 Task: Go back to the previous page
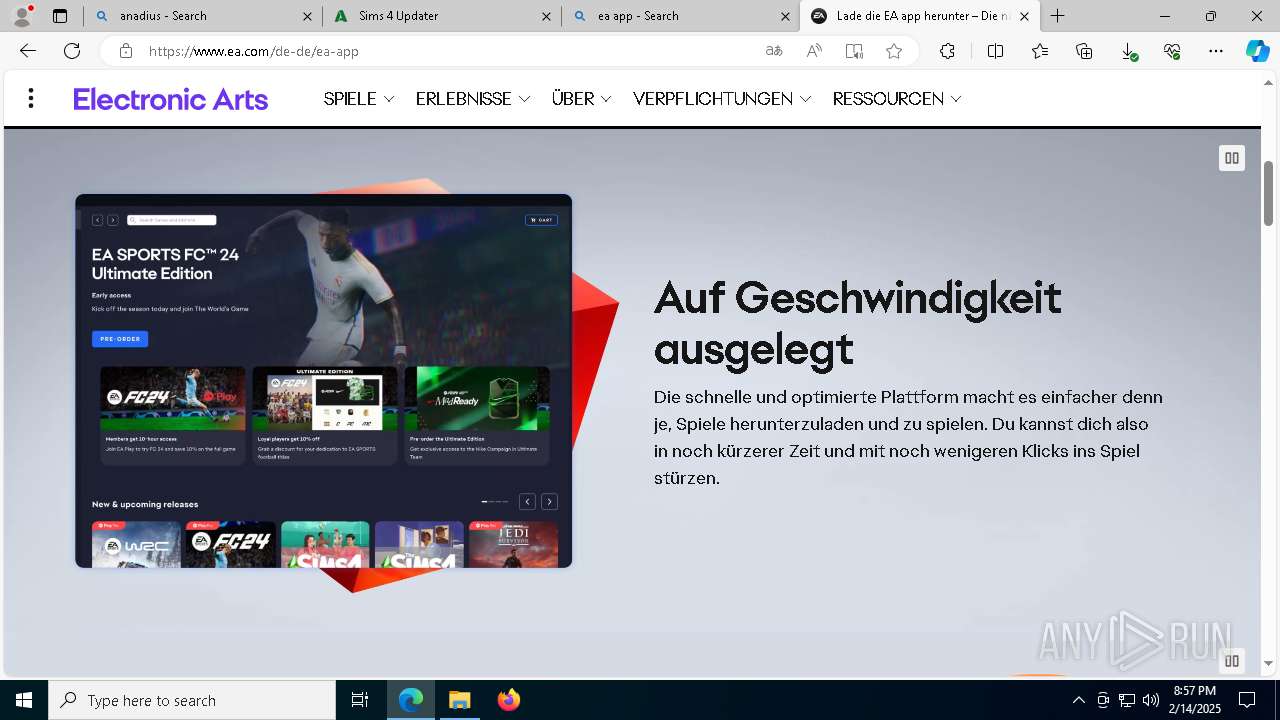click(x=28, y=51)
